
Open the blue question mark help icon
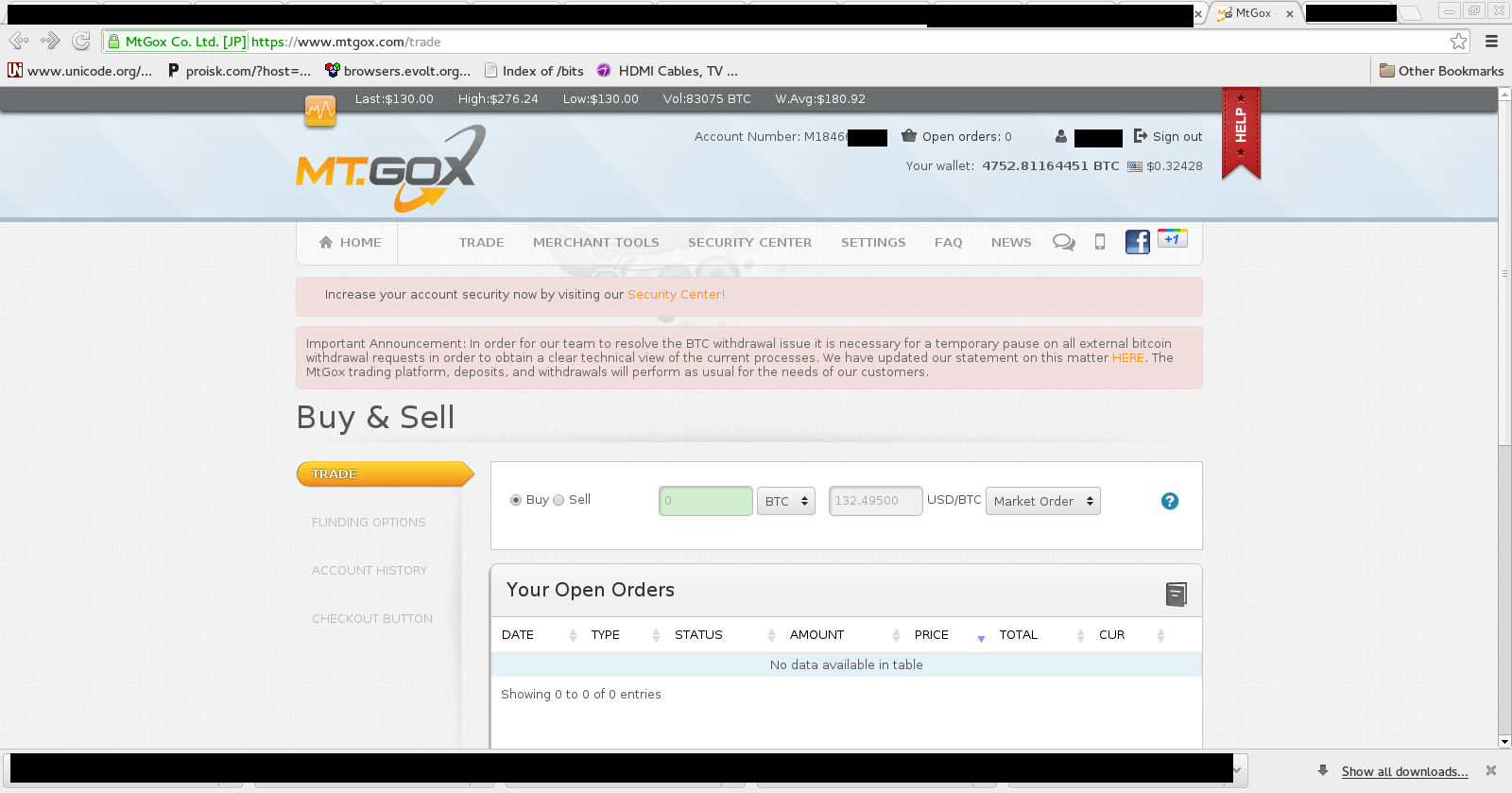[x=1170, y=501]
